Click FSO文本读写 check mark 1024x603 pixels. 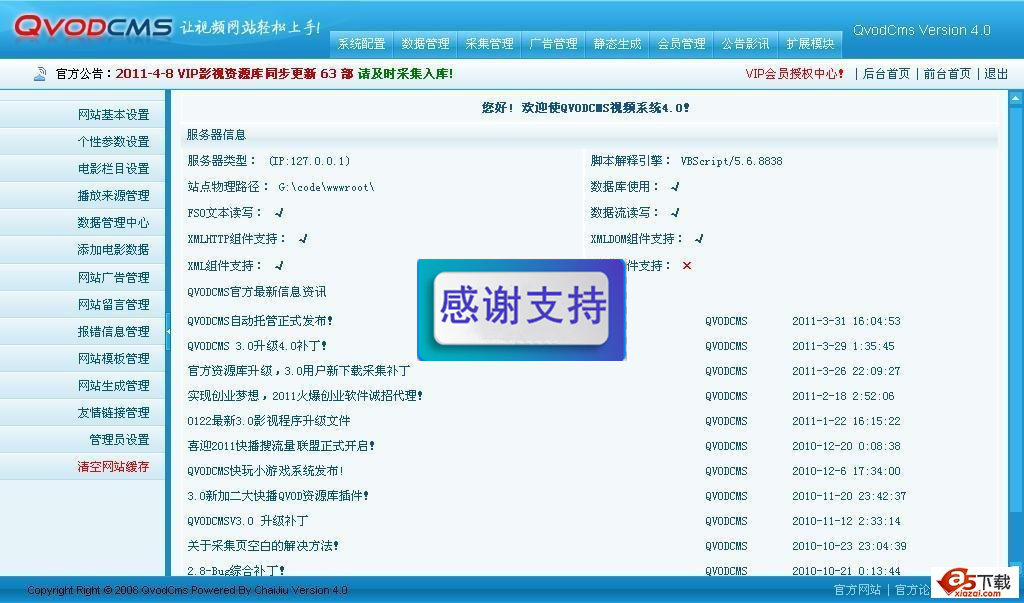pyautogui.click(x=279, y=212)
